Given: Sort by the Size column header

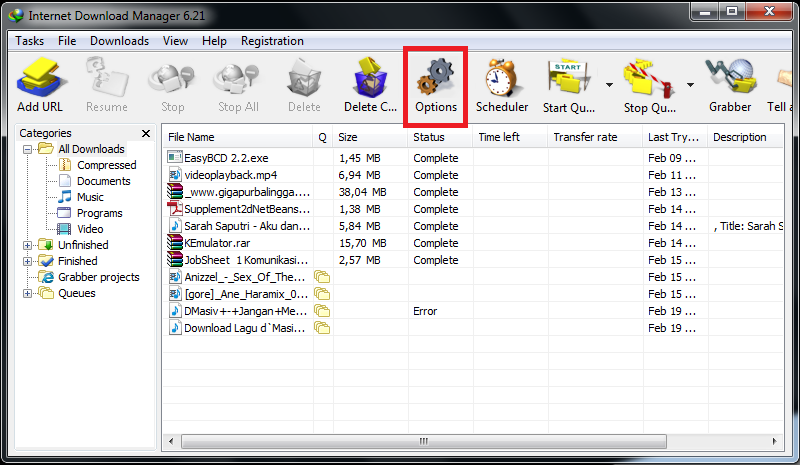Looking at the screenshot, I should point(370,137).
